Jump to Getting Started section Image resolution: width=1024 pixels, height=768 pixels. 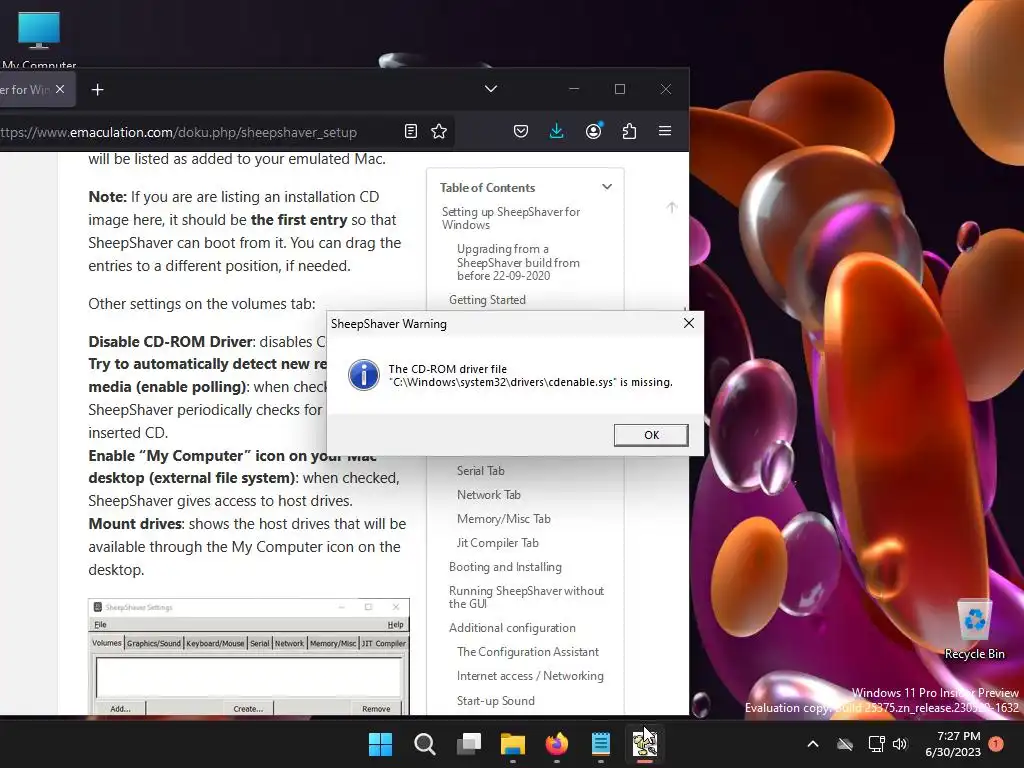click(x=487, y=300)
